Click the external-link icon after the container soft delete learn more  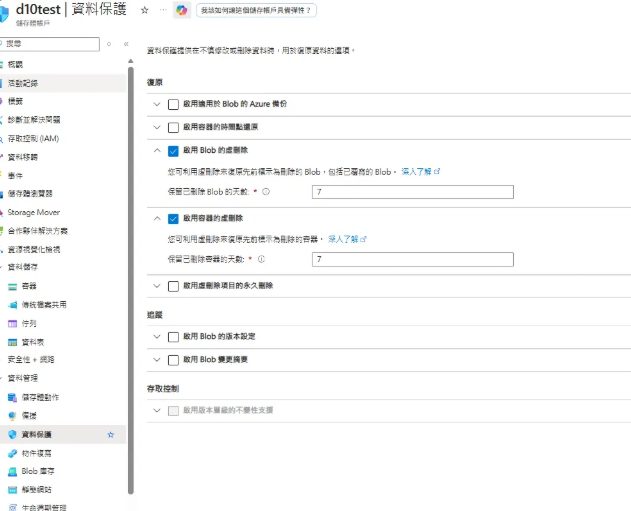click(363, 239)
